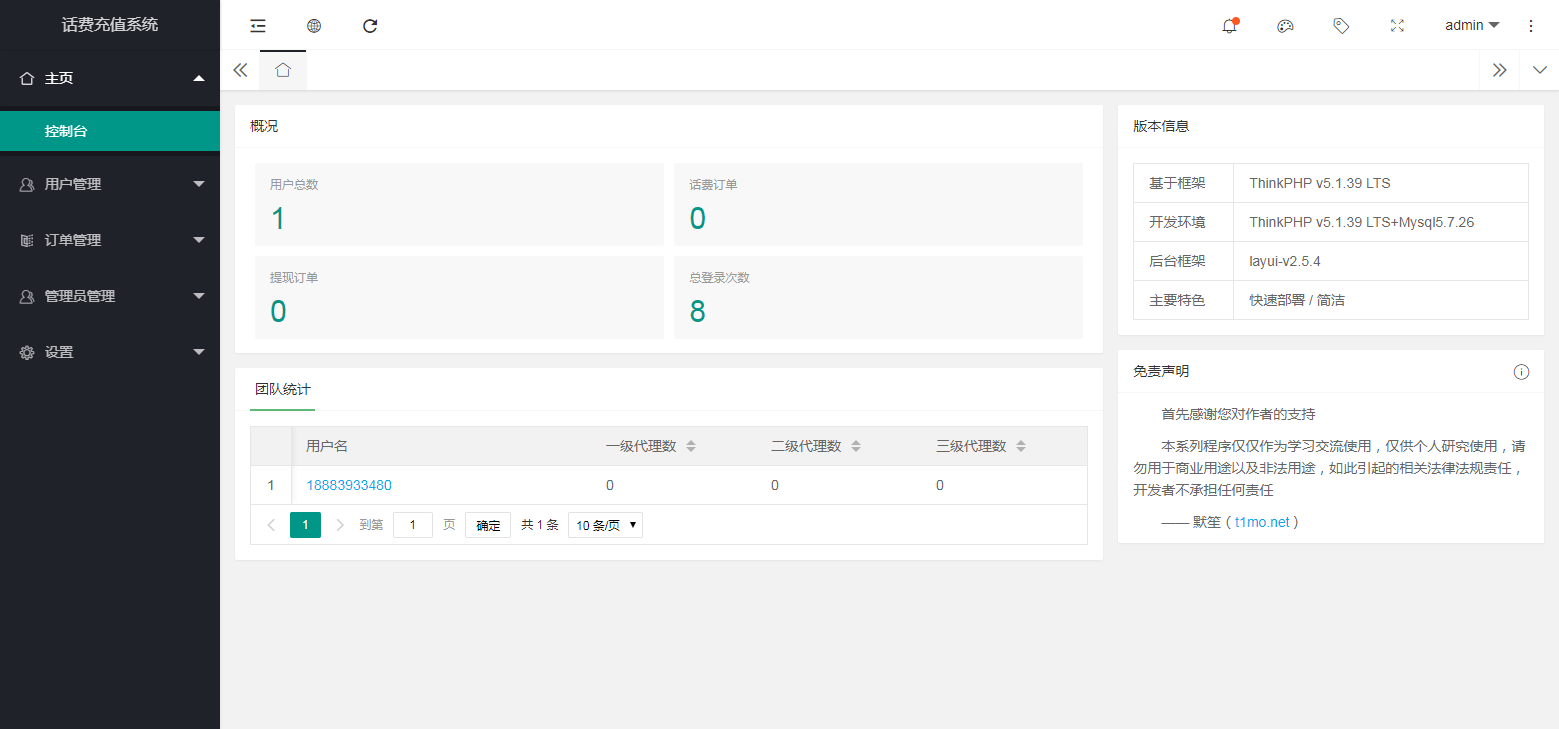Click the page number input field
1559x729 pixels.
click(x=412, y=525)
